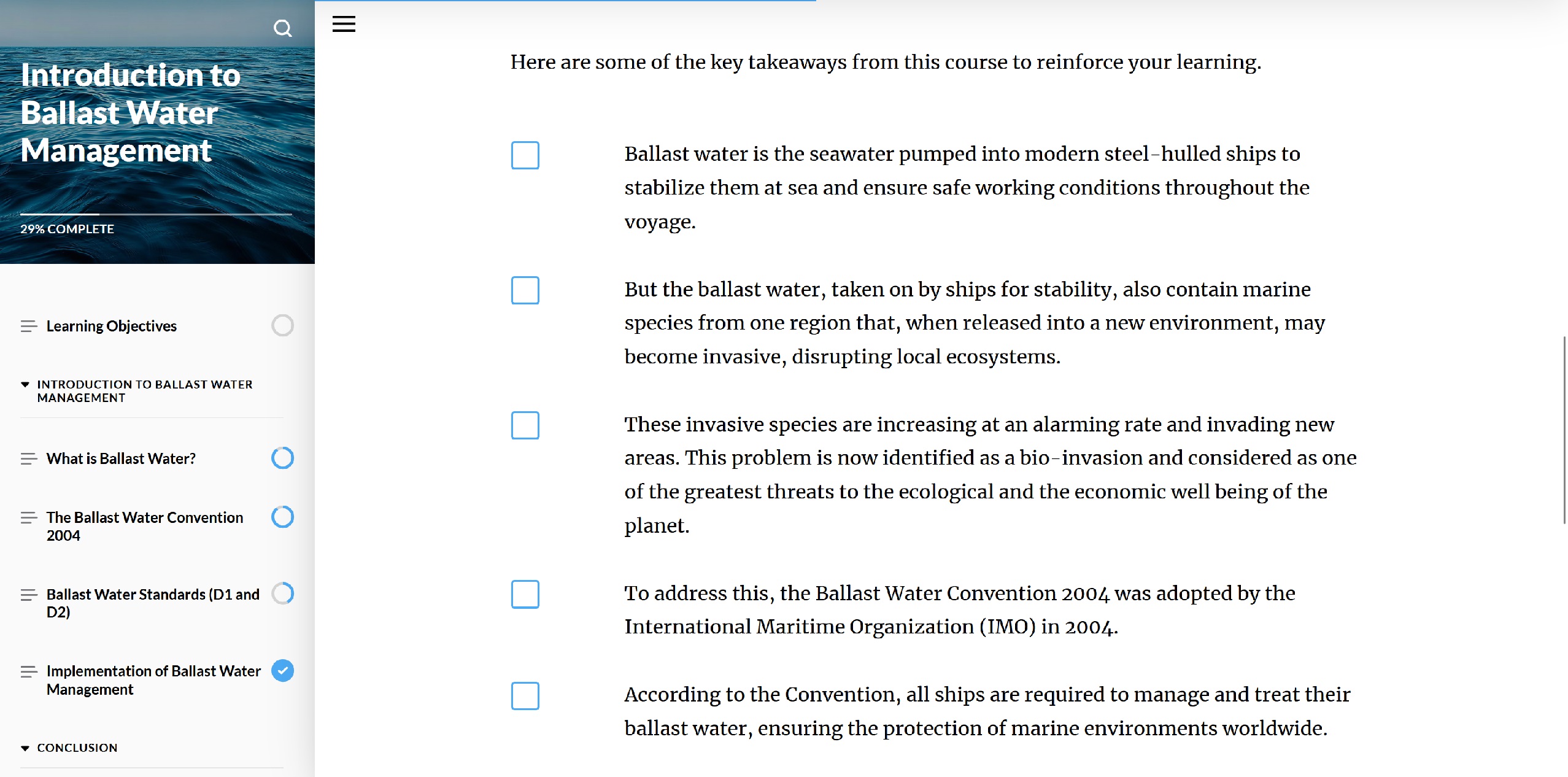The width and height of the screenshot is (1568, 777).
Task: Click What is Ballast Water progress circle
Action: tap(282, 458)
